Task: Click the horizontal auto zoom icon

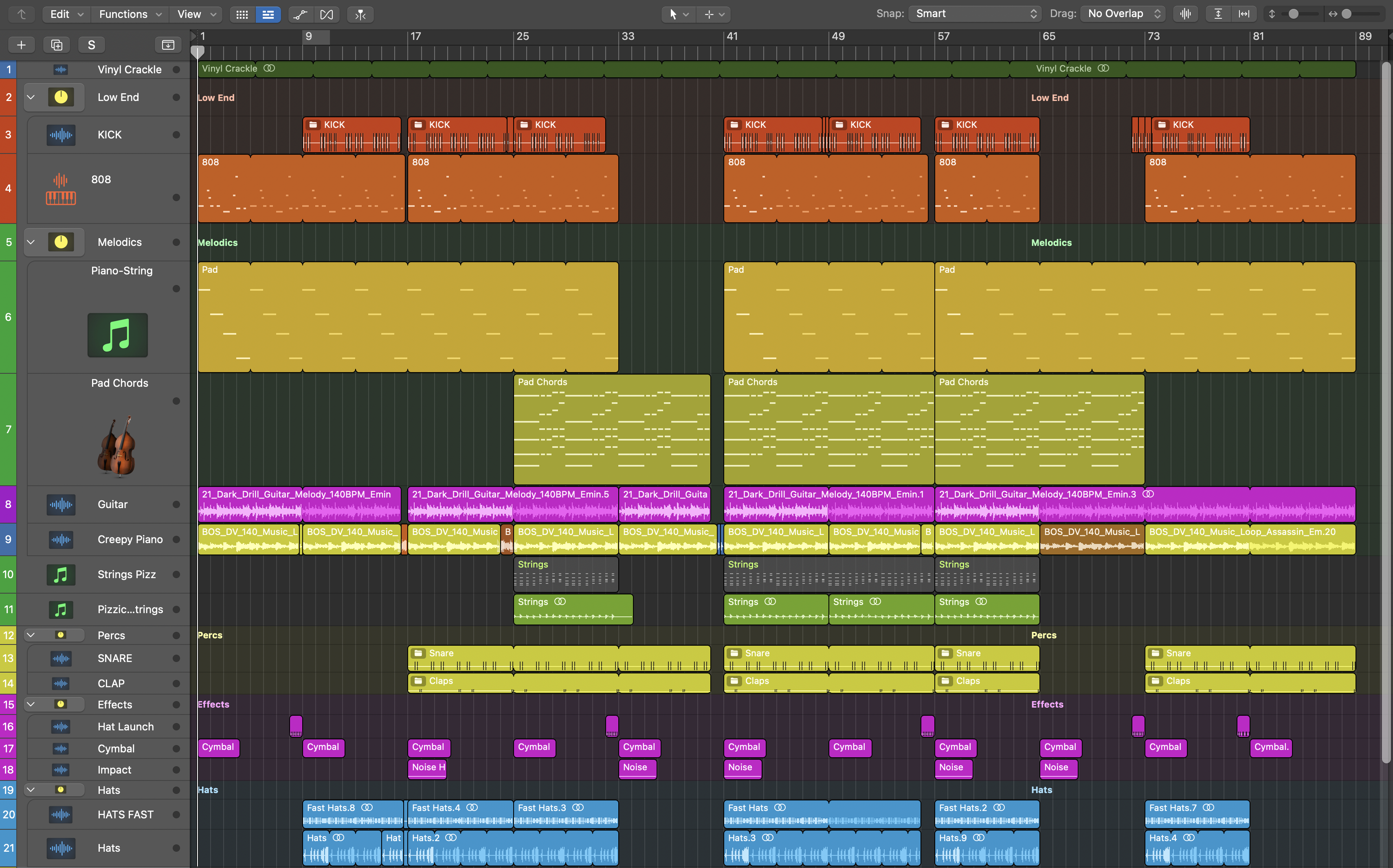Action: tap(1244, 14)
